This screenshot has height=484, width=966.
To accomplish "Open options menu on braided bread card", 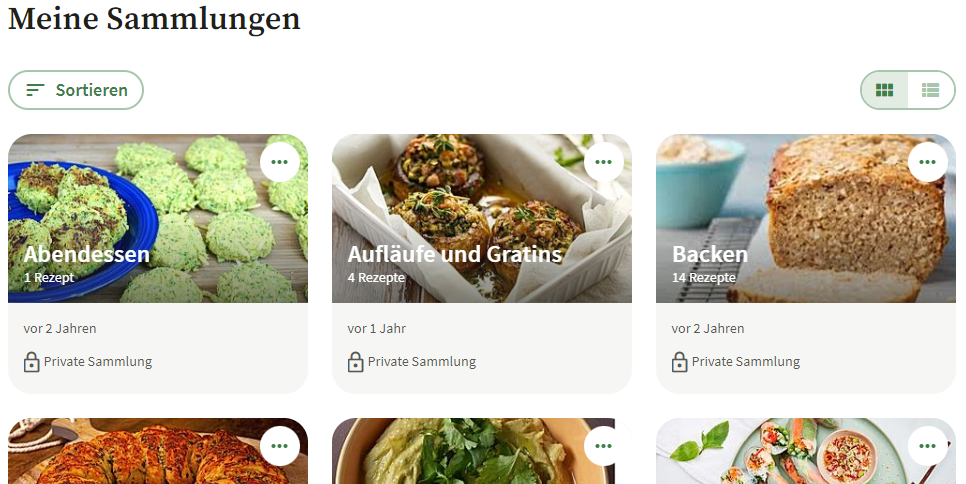I will click(280, 446).
